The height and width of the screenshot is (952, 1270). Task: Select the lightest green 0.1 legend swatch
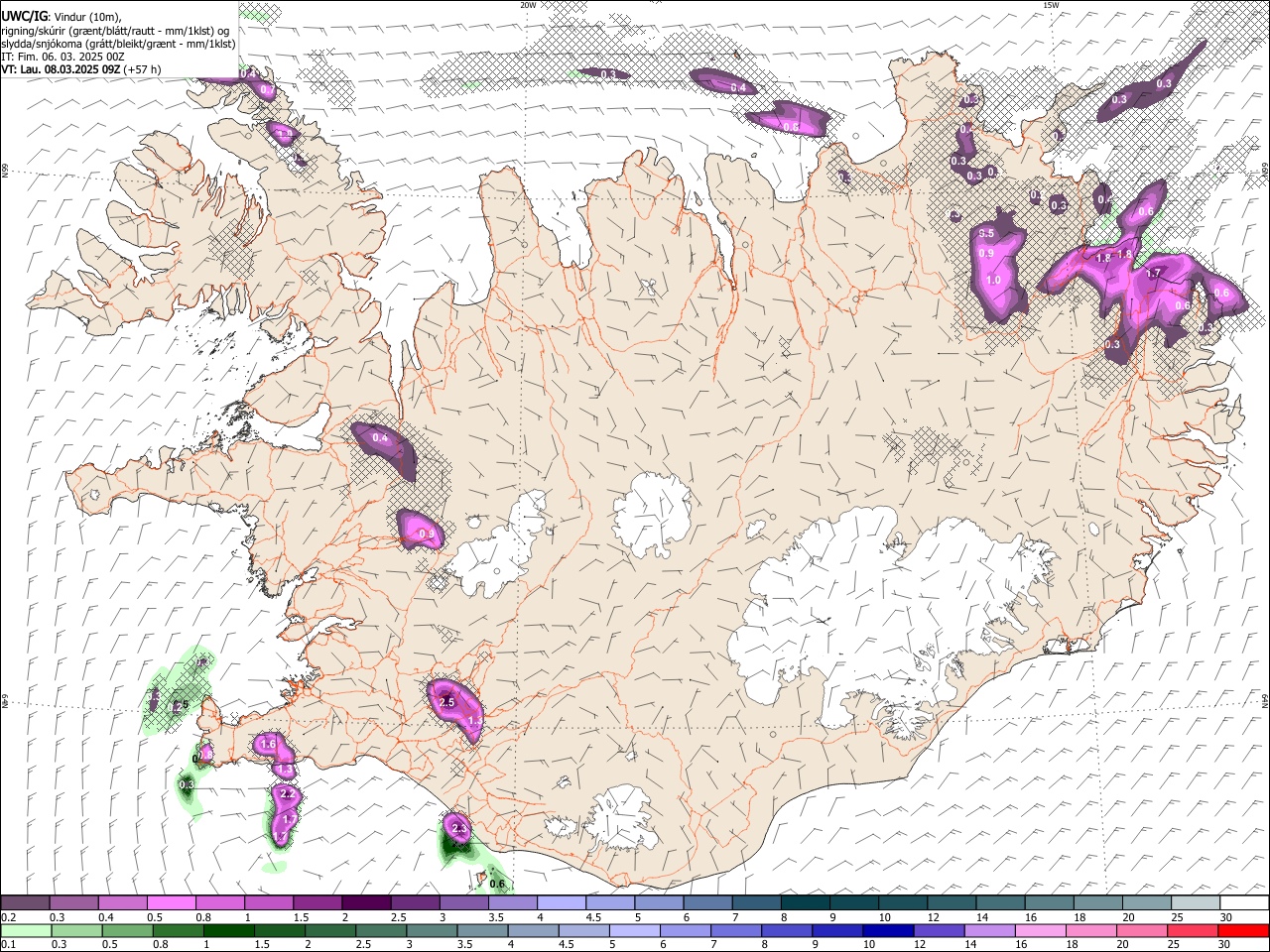tap(25, 931)
